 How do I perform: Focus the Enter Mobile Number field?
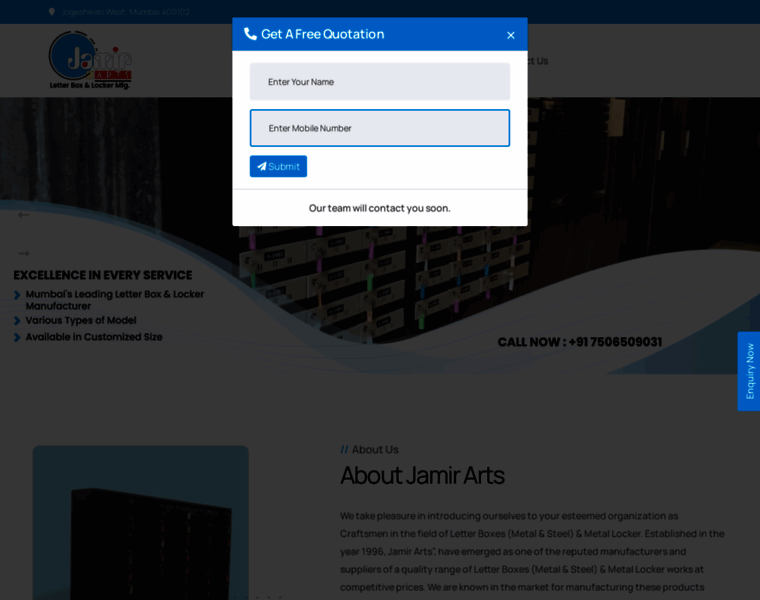click(x=380, y=128)
